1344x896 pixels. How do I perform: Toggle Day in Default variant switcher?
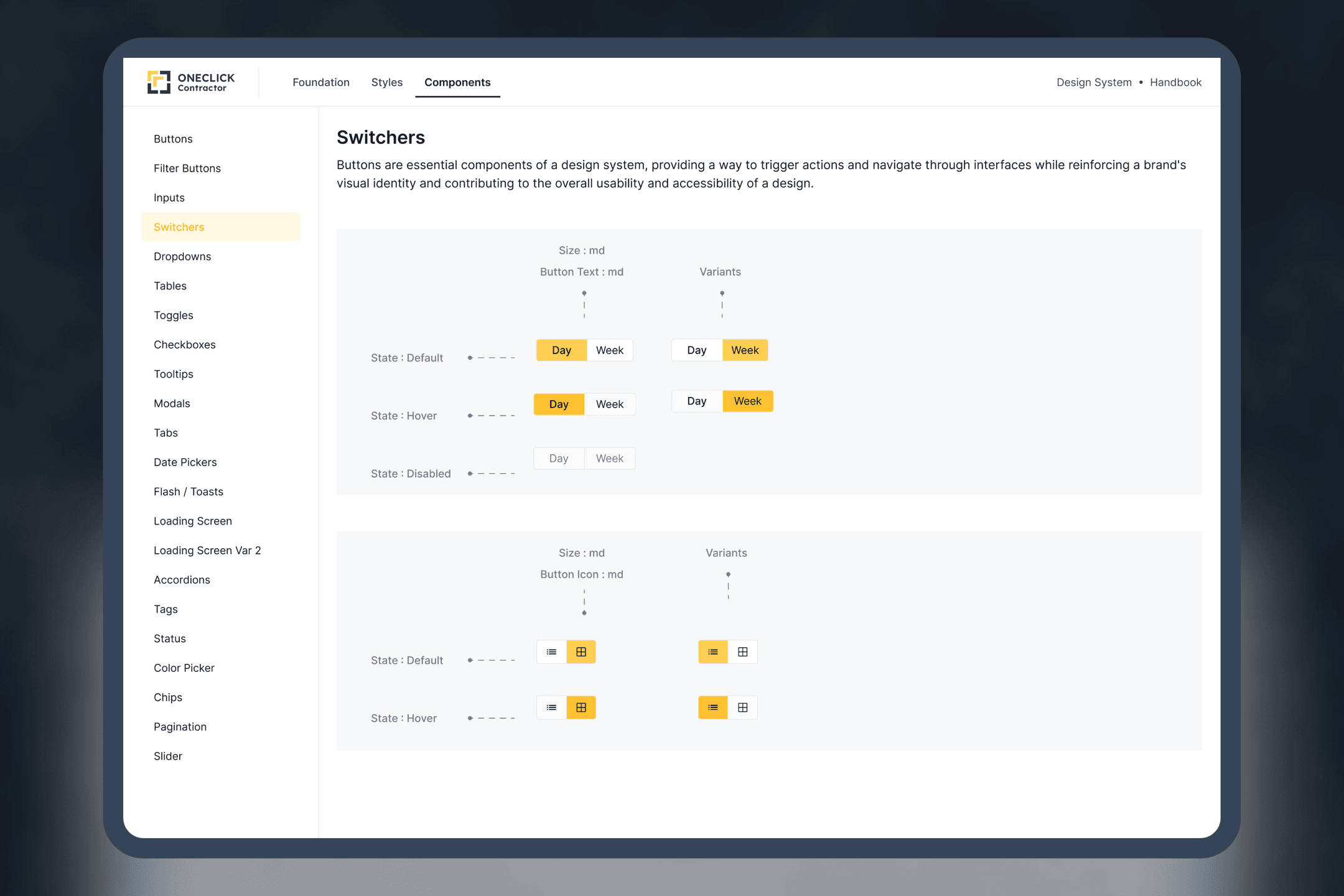pyautogui.click(x=697, y=350)
